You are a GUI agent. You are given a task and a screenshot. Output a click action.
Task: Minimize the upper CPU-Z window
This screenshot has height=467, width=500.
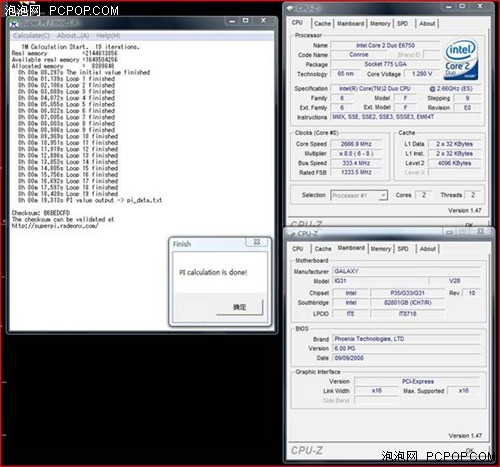click(x=449, y=7)
